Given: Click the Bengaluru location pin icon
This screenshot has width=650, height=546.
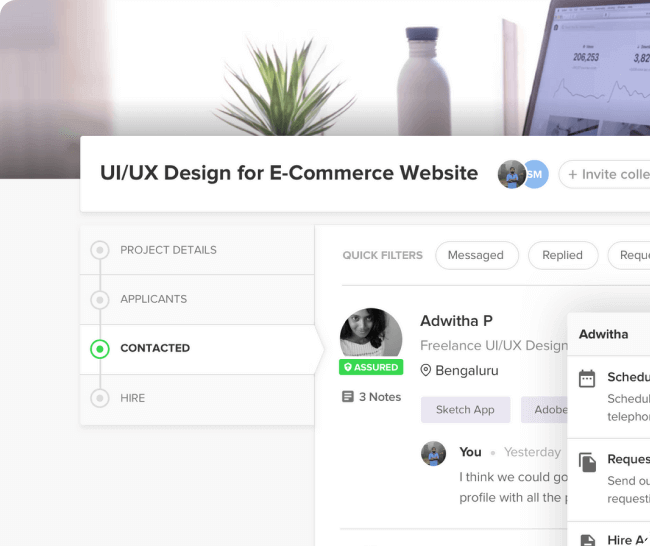Looking at the screenshot, I should point(425,370).
